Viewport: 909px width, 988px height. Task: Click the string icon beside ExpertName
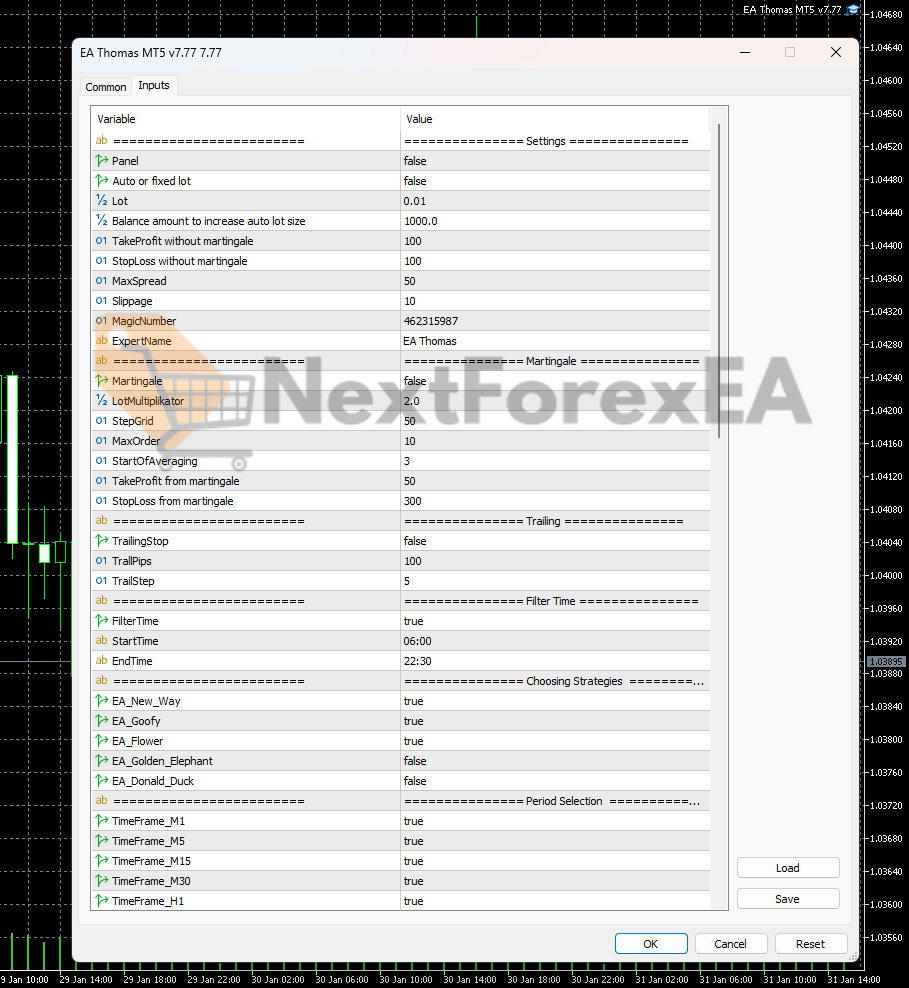[101, 341]
